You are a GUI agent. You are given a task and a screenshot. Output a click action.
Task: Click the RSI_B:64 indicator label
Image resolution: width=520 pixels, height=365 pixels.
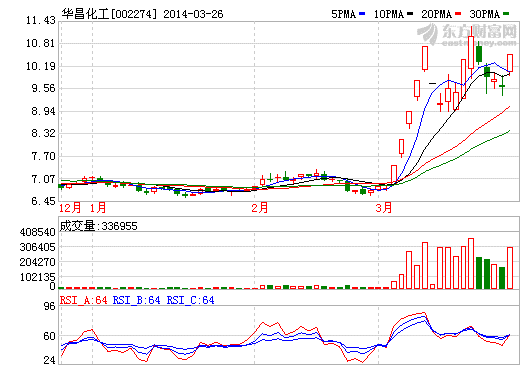137,300
